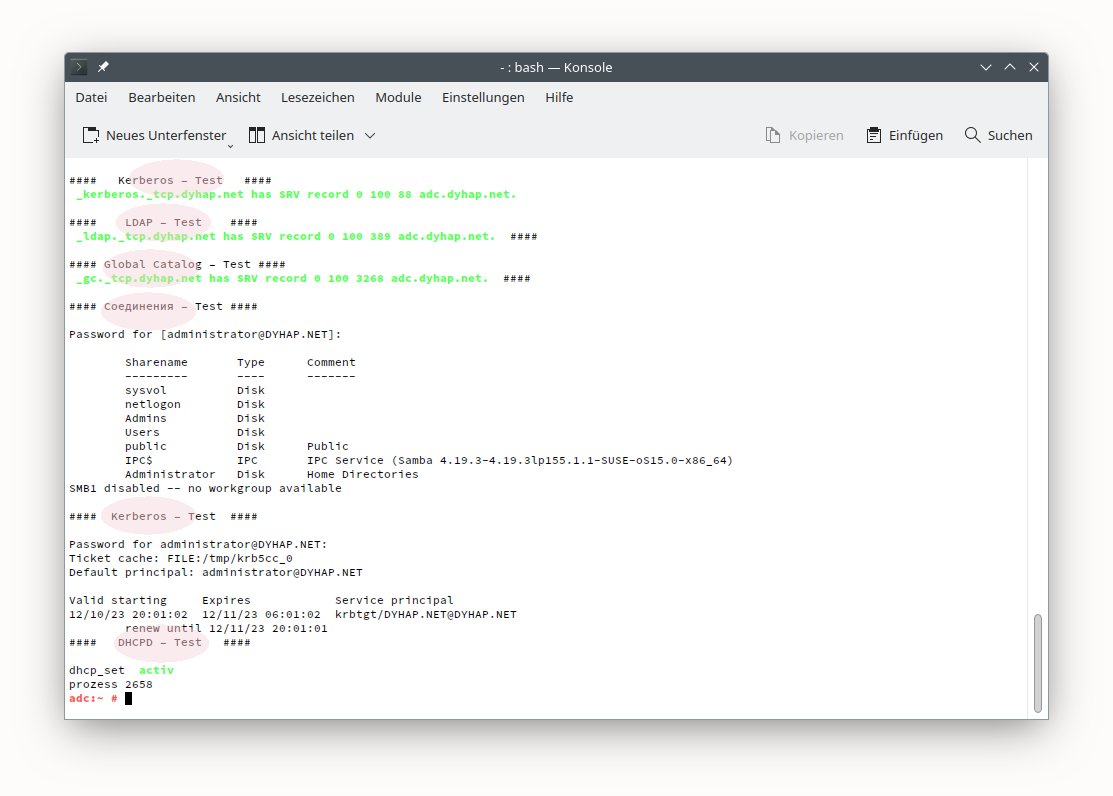Open the Einstellungen menu

(x=483, y=97)
